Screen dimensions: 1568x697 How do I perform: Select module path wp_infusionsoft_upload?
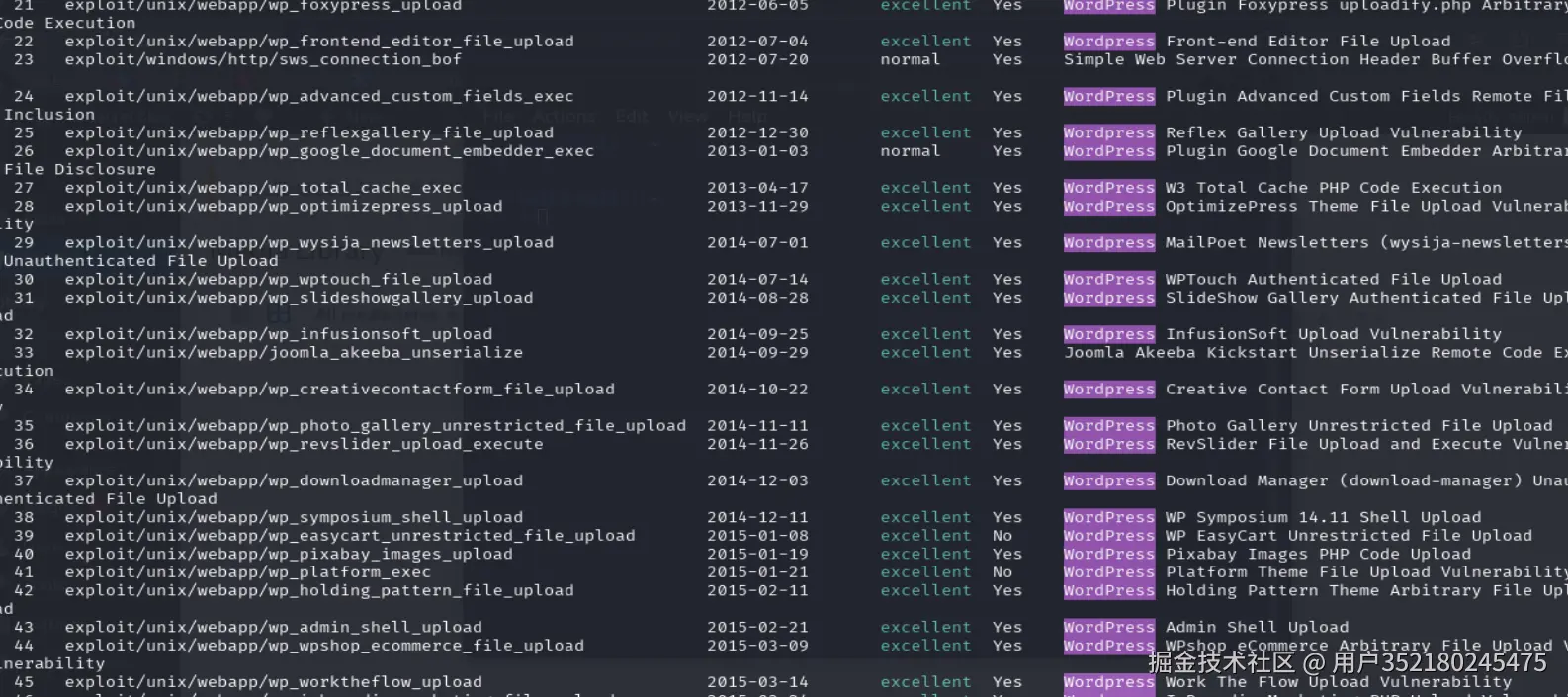[279, 334]
